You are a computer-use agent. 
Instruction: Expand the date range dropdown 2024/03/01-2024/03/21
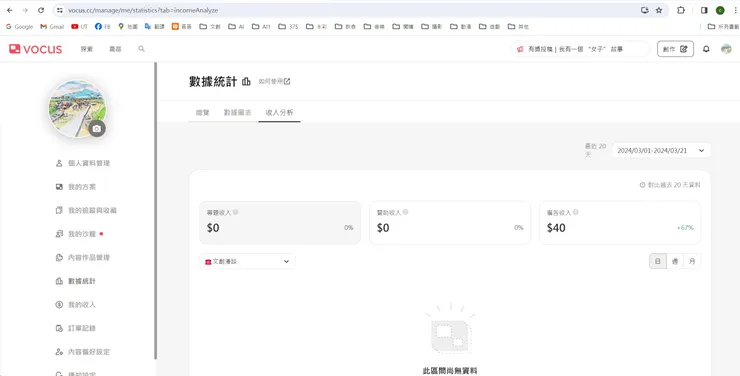662,150
